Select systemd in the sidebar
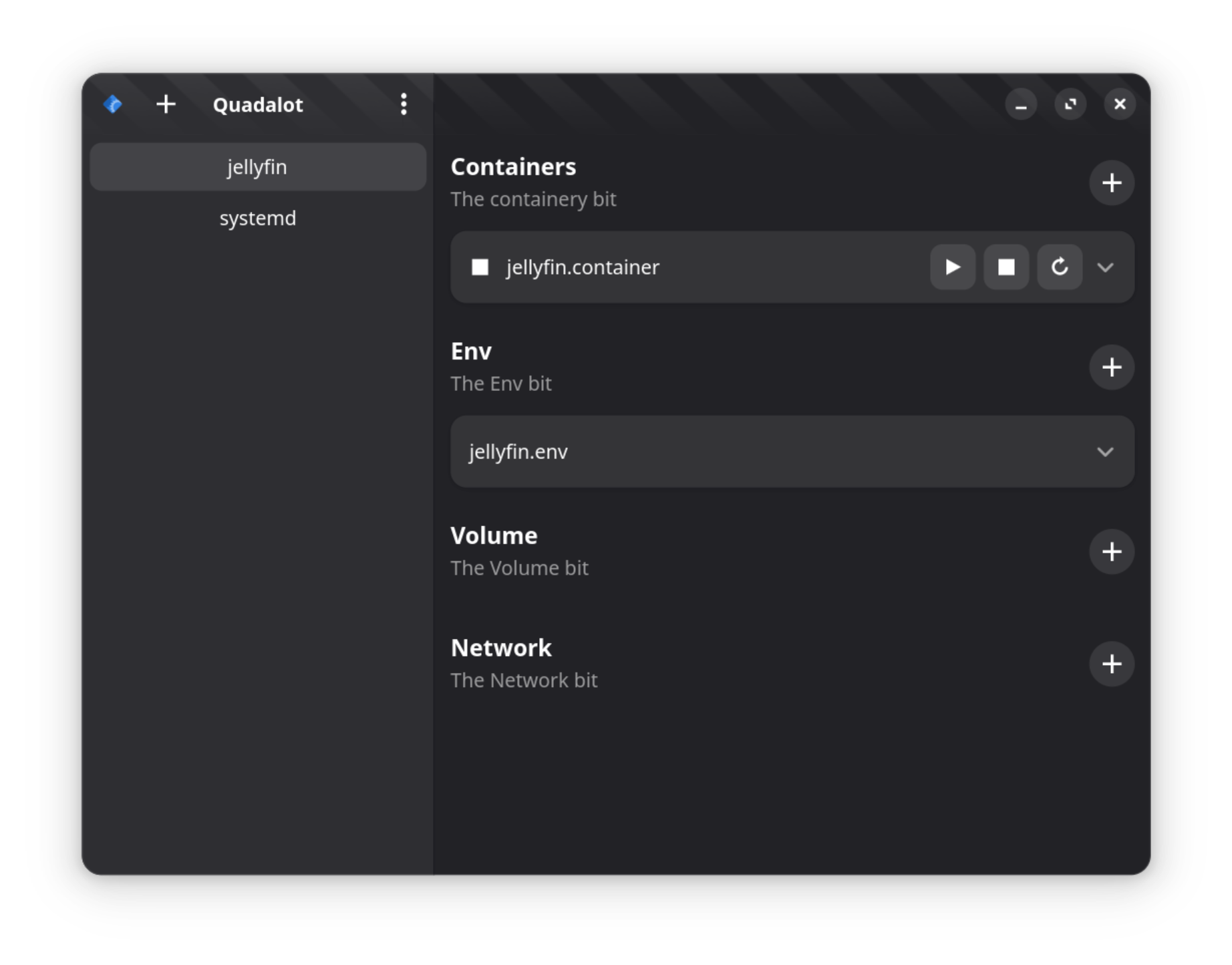Screen dimensions: 1232x965 (258, 219)
